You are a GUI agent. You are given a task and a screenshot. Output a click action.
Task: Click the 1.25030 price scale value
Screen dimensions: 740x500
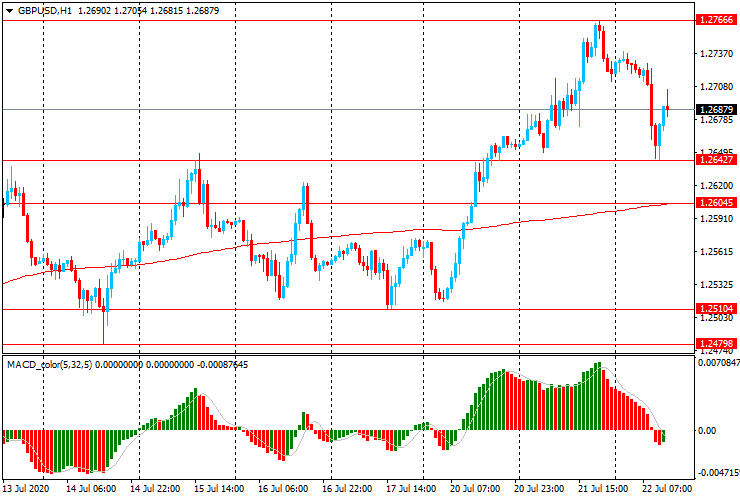click(x=717, y=318)
